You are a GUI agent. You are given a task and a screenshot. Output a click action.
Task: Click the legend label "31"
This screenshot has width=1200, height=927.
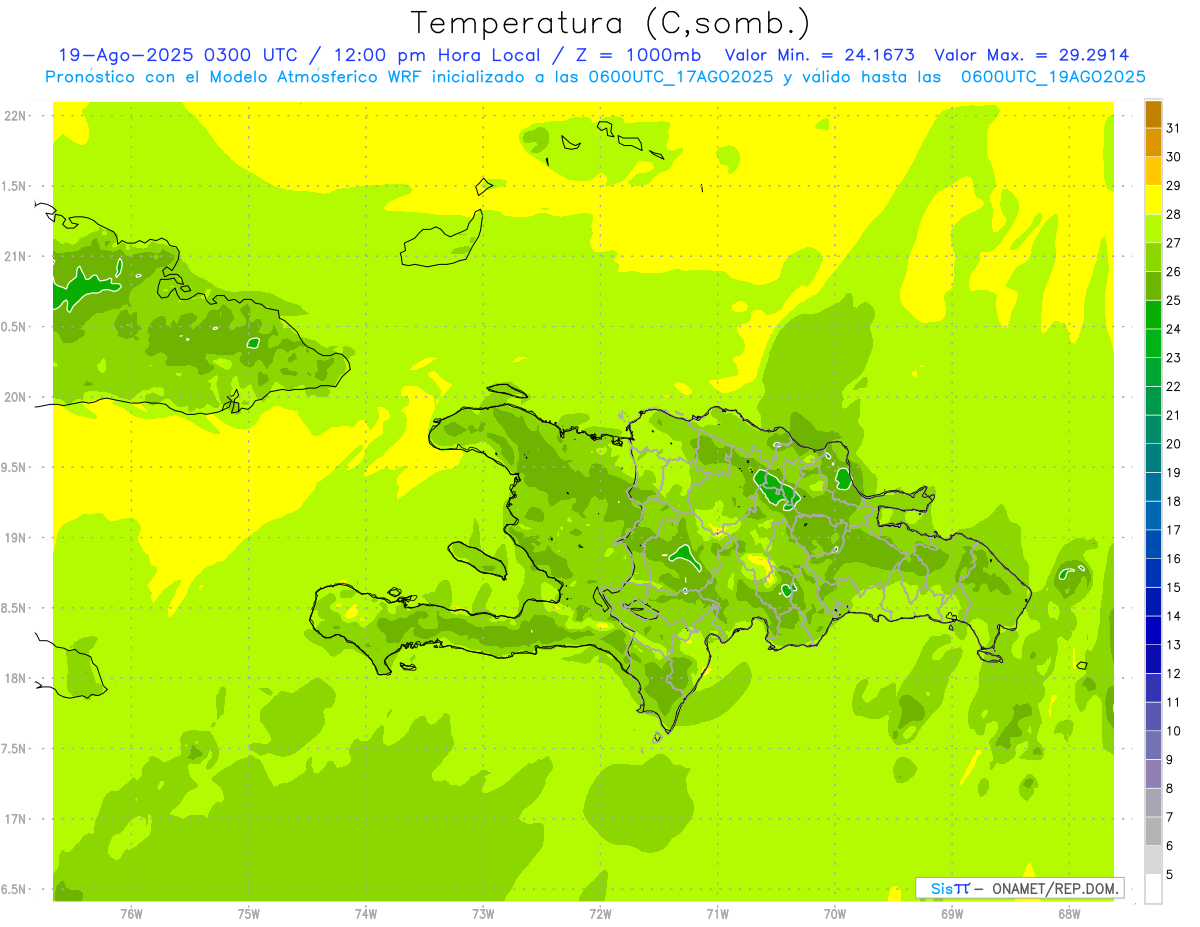click(1174, 128)
